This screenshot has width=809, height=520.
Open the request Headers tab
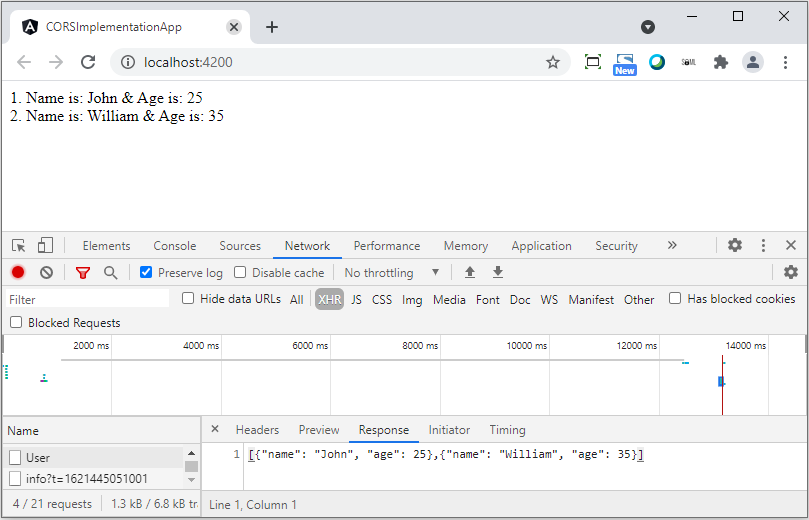pyautogui.click(x=257, y=430)
